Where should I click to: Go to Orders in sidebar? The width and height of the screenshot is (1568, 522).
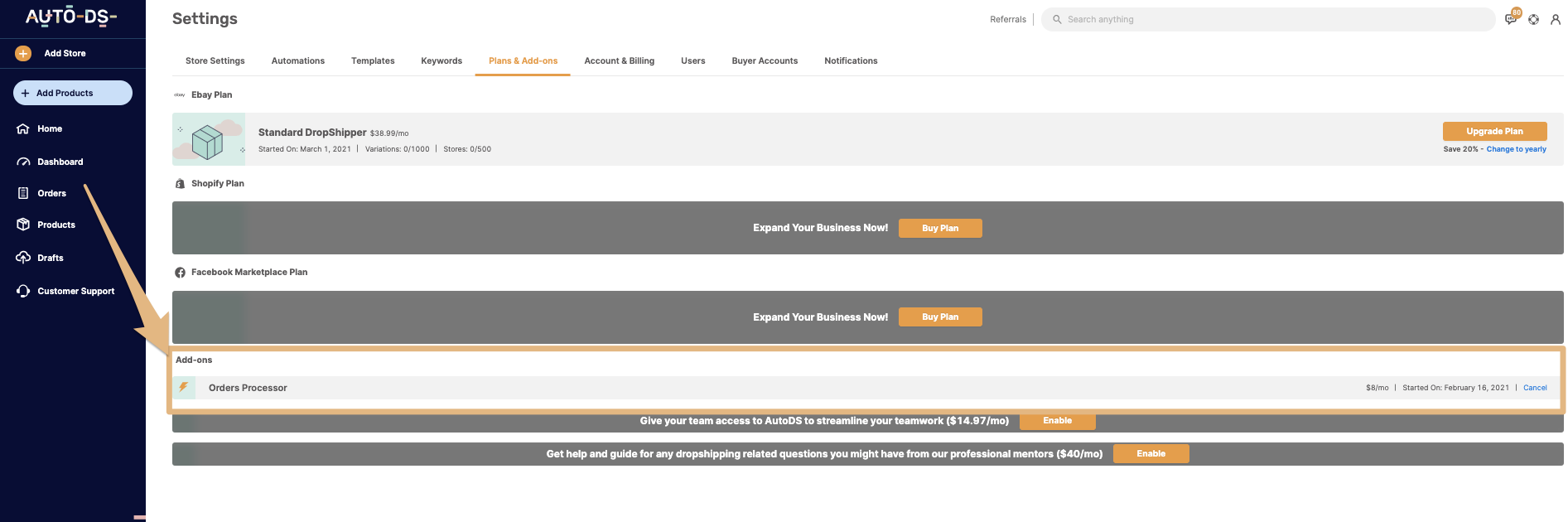51,193
